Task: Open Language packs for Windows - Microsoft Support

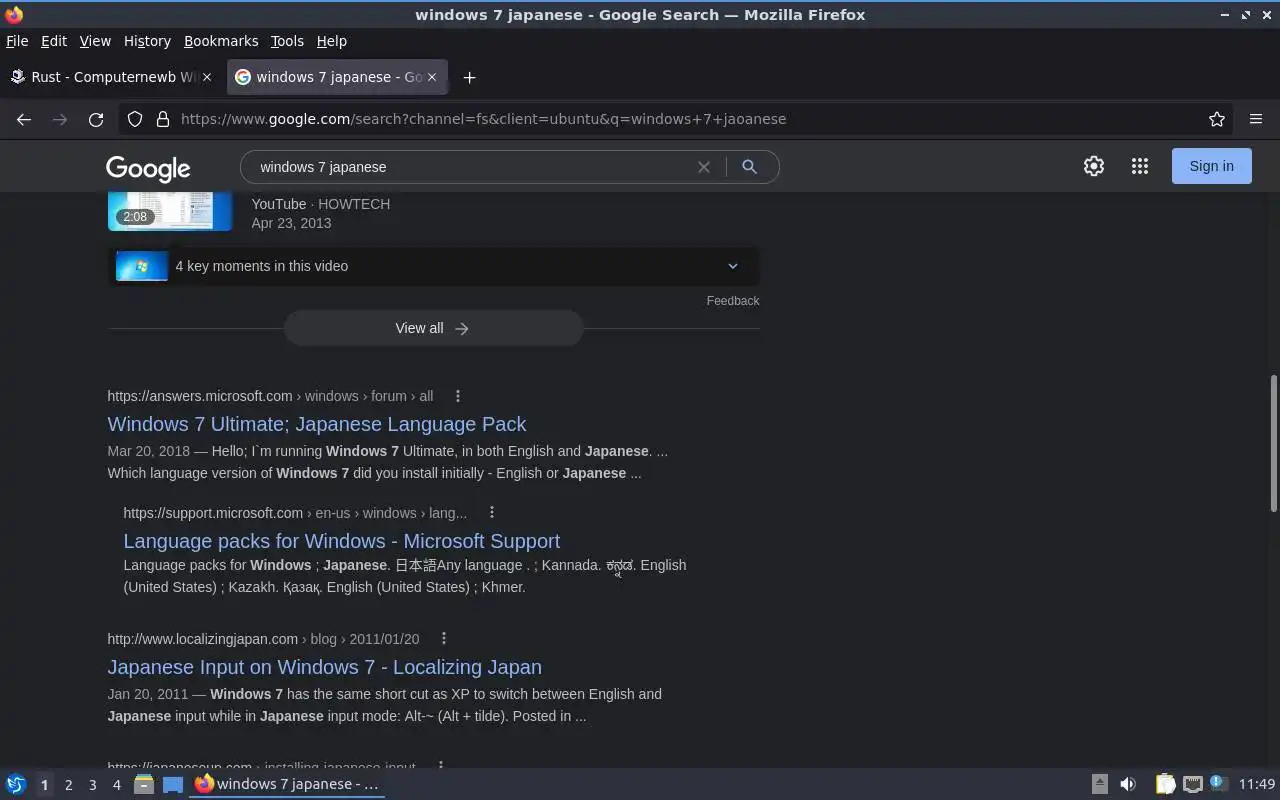Action: (342, 541)
